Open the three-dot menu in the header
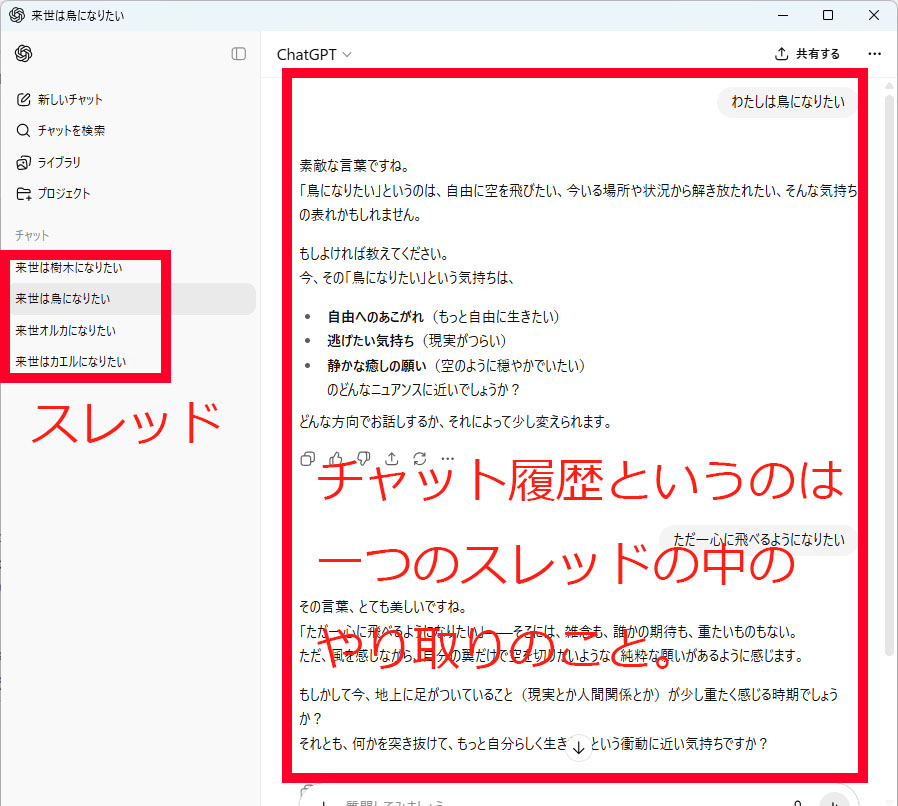 tap(875, 54)
